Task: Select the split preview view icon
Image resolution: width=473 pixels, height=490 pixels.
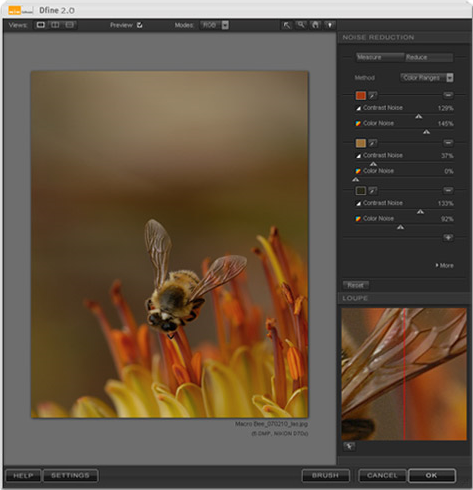Action: click(55, 25)
